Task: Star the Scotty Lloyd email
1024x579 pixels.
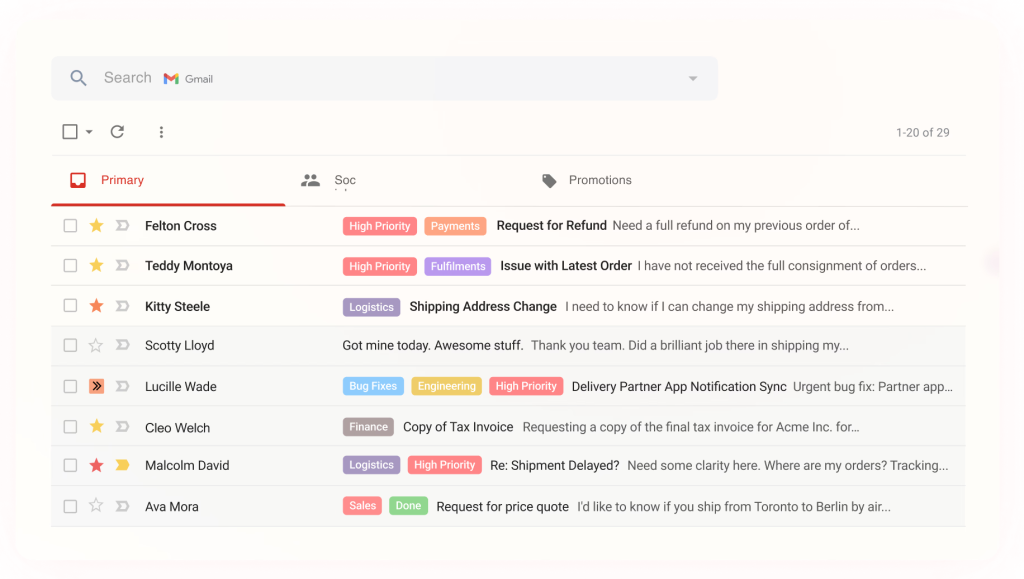Action: pos(96,345)
